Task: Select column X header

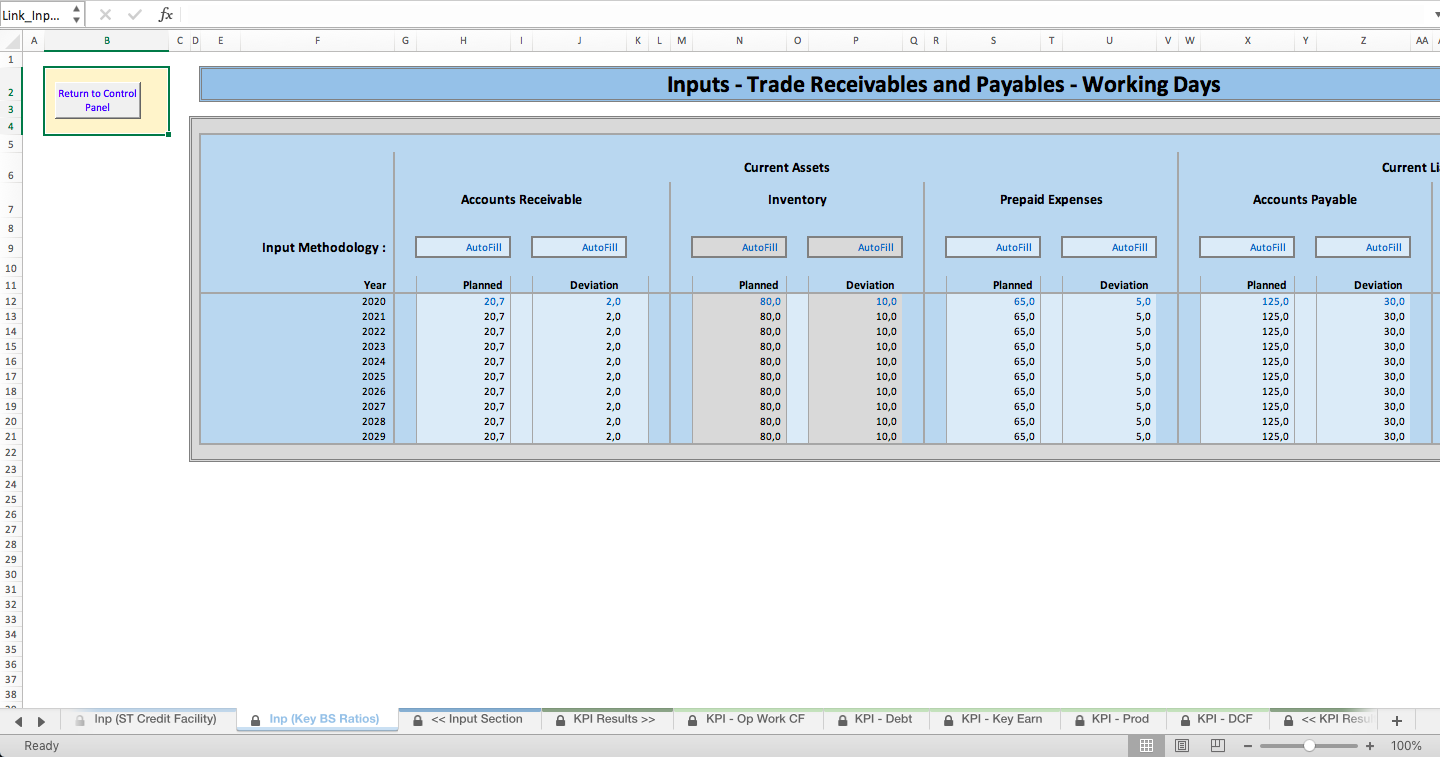Action: click(x=1248, y=41)
